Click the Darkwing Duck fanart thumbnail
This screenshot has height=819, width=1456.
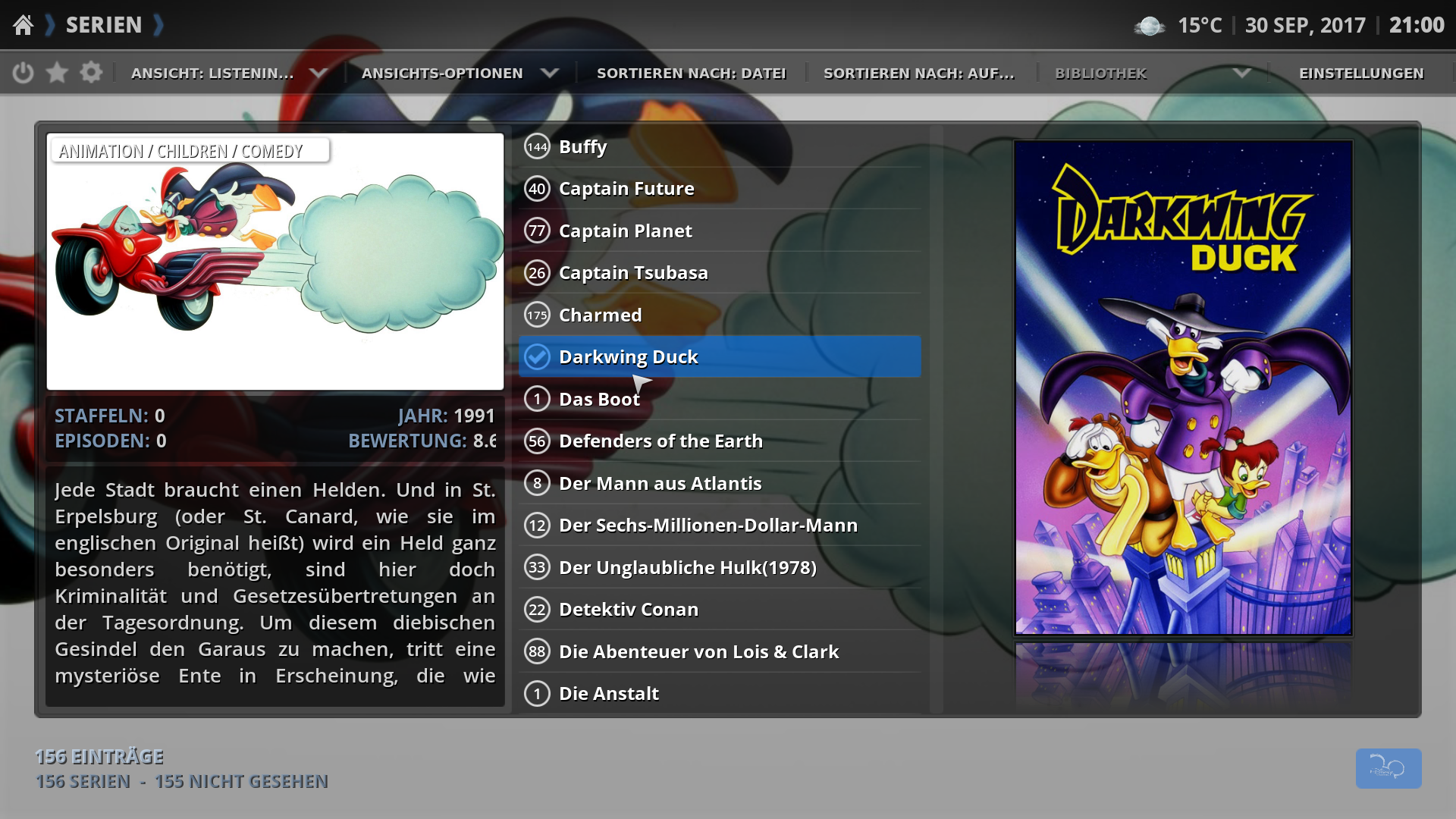275,262
